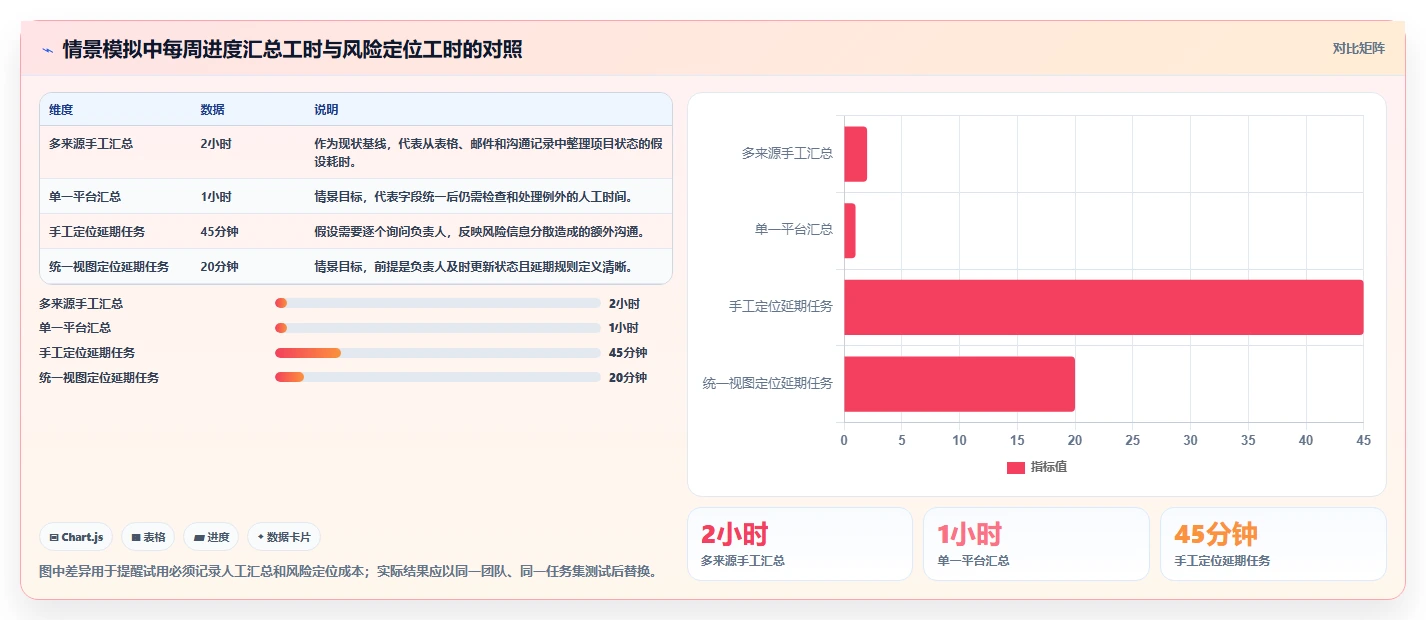Open the 1小时 data card

pyautogui.click(x=1036, y=544)
